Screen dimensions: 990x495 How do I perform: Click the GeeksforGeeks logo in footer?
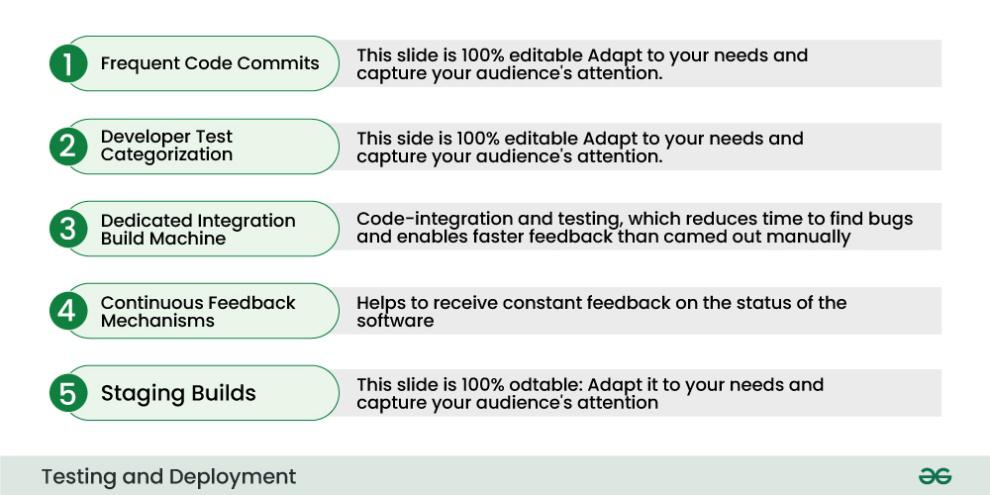(x=935, y=476)
